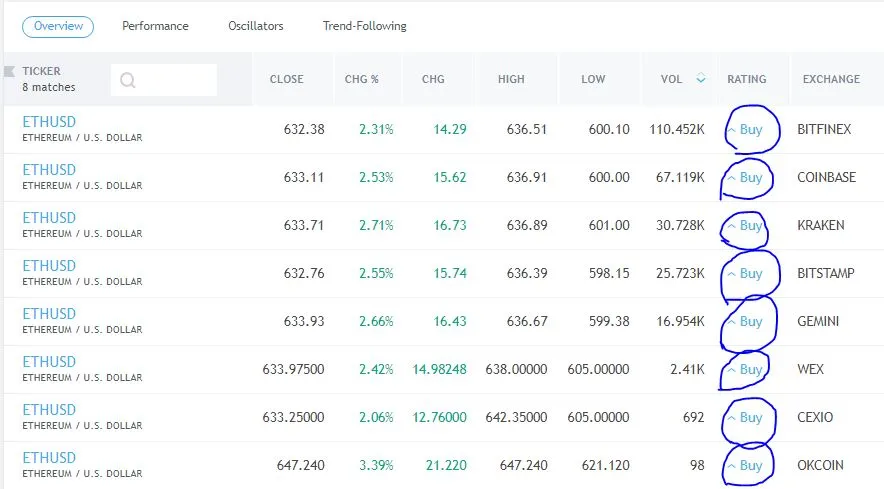Click the volume value 110.452K
The image size is (884, 489).
click(x=677, y=129)
